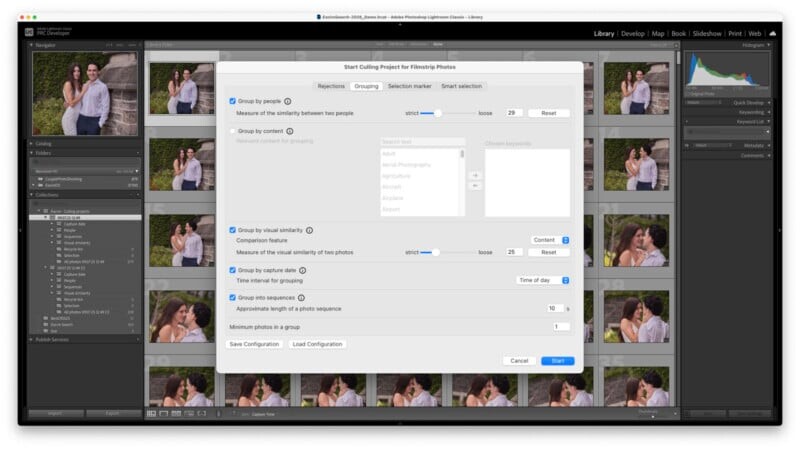Click info icon next to Group by capture date

pos(302,270)
